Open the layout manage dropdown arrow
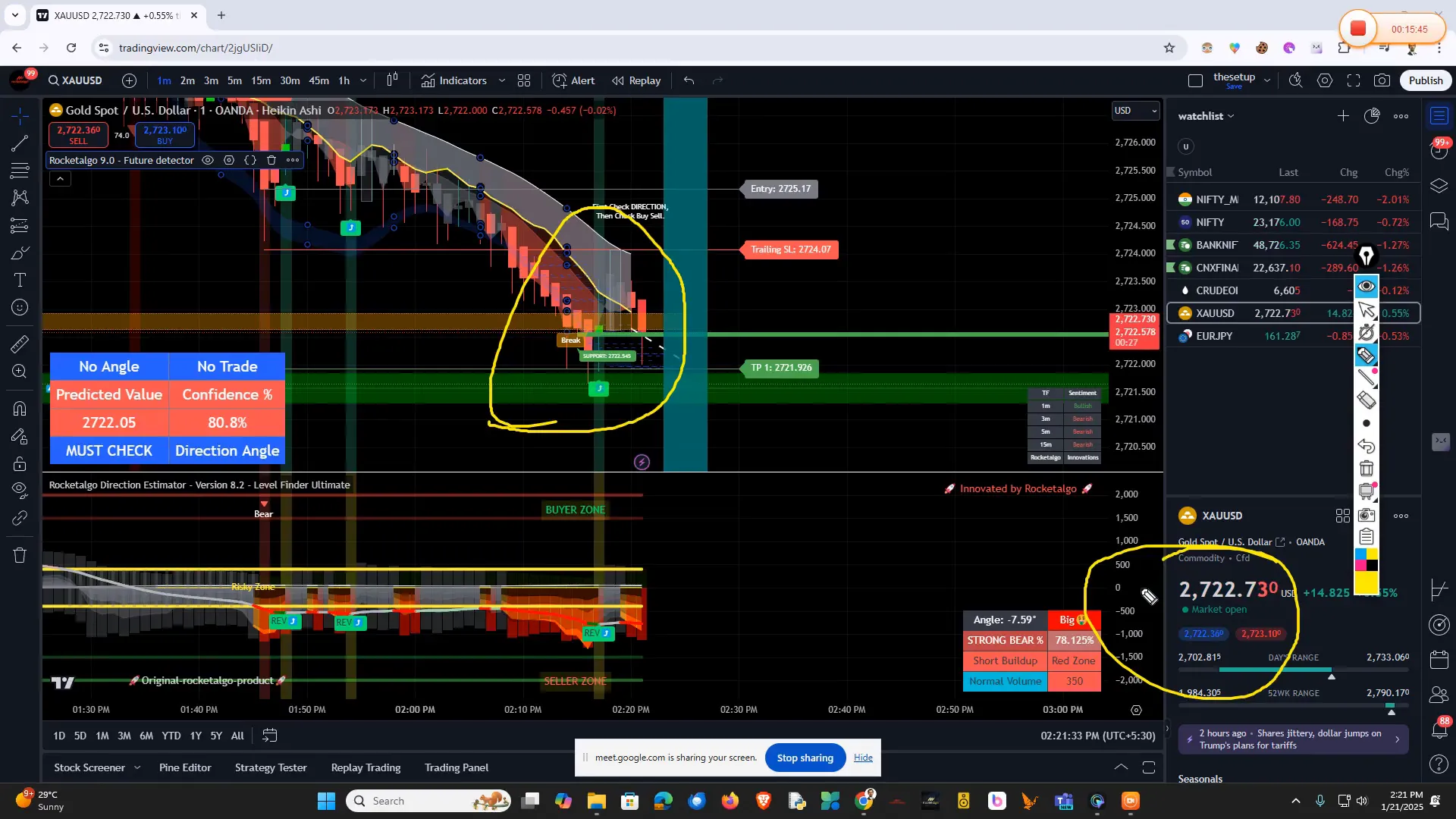Viewport: 1456px width, 819px height. point(1267,80)
